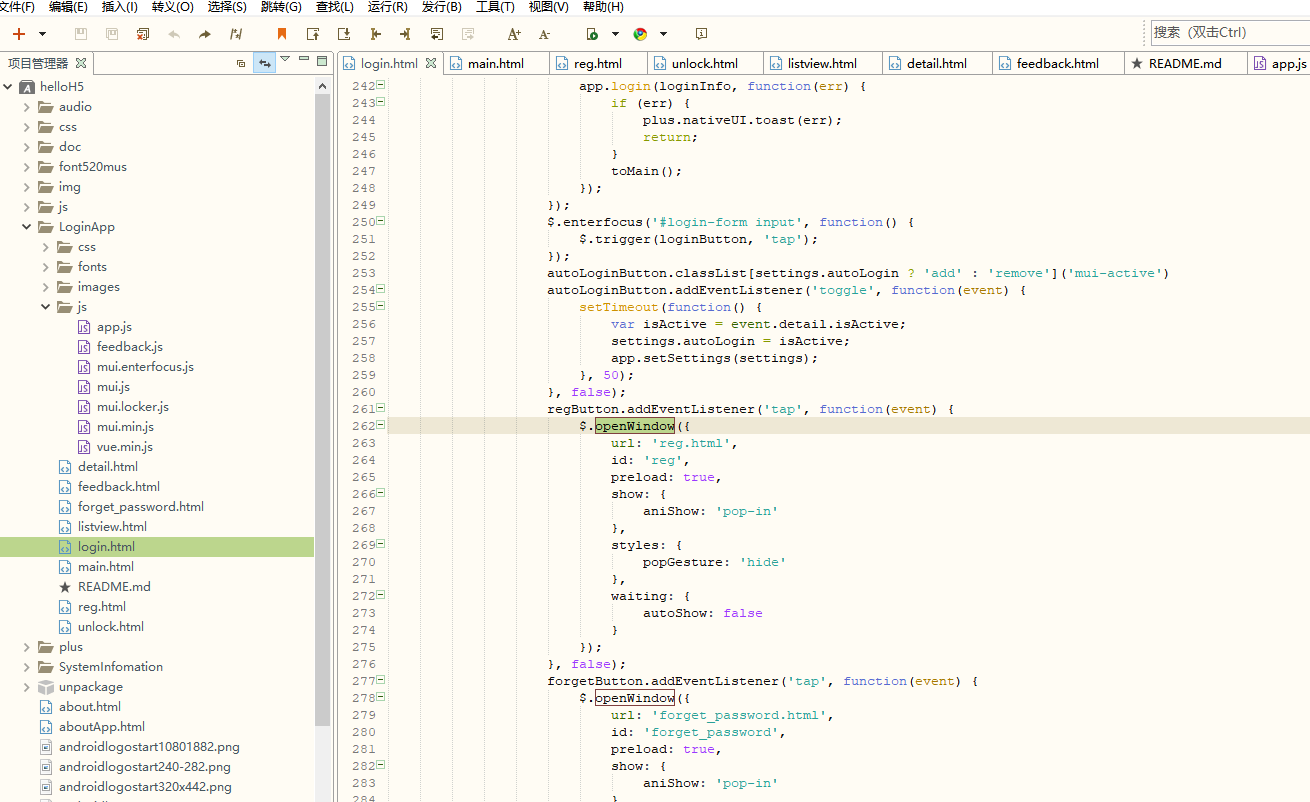Switch to feedback.html tab
The image size is (1310, 802).
1057,63
